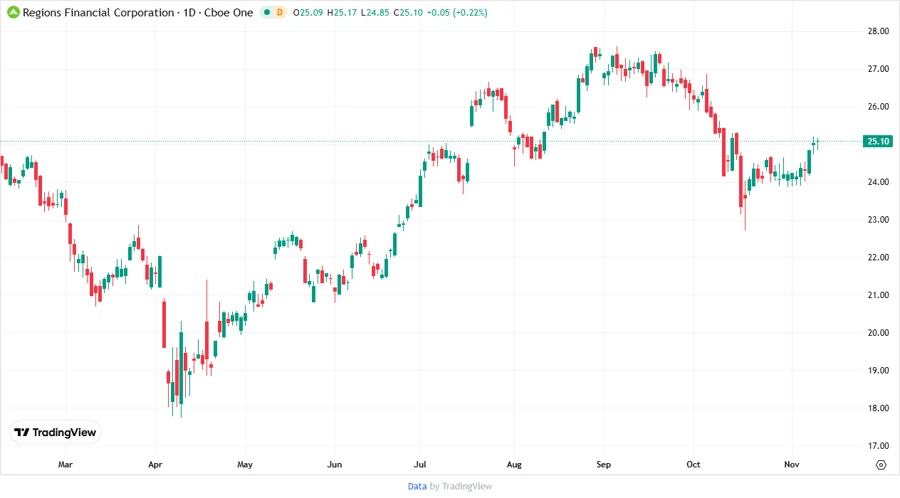Click the 26.00 price axis label
900x498 pixels.
(878, 107)
